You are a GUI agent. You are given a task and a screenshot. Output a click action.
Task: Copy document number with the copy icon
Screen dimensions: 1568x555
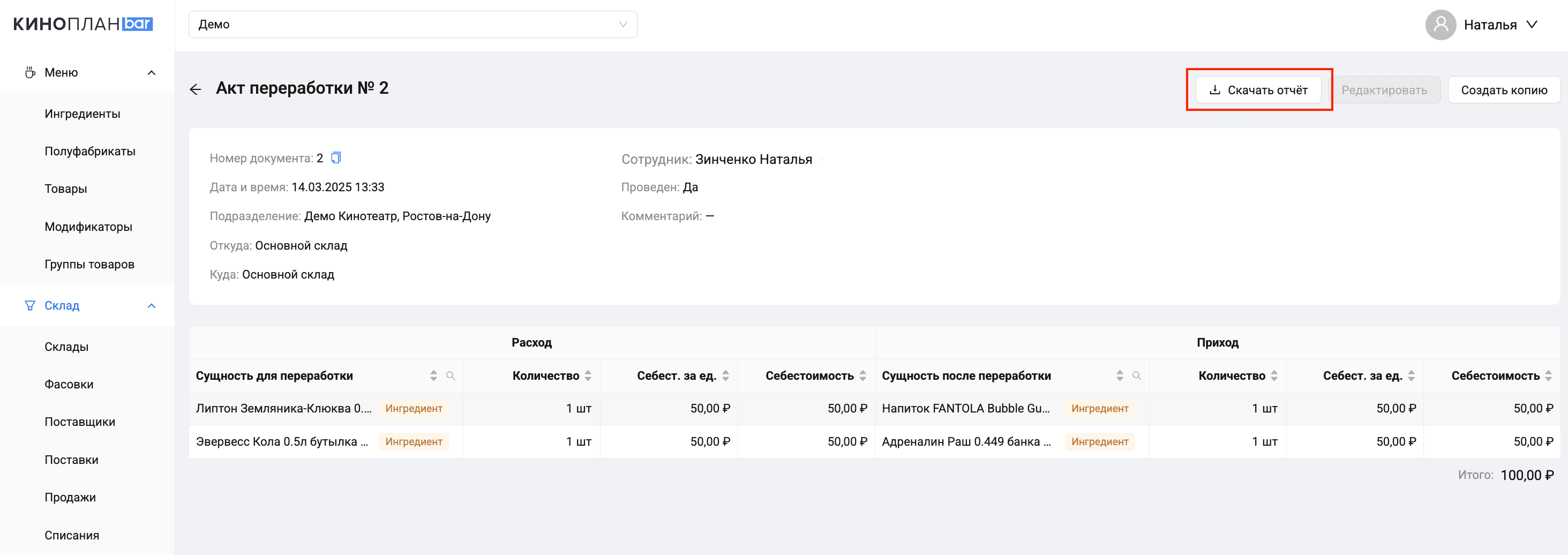click(x=336, y=157)
